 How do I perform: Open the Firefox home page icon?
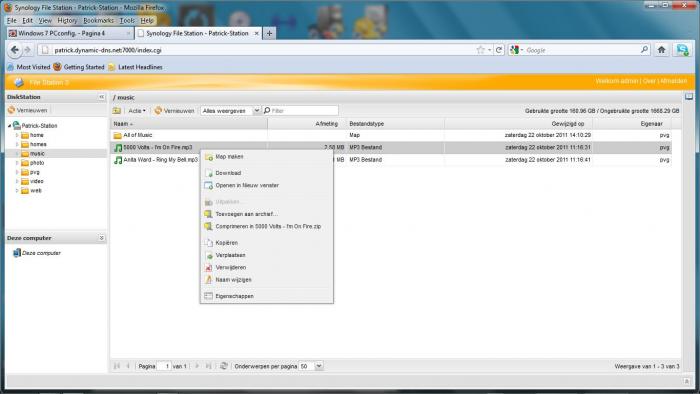coord(662,50)
